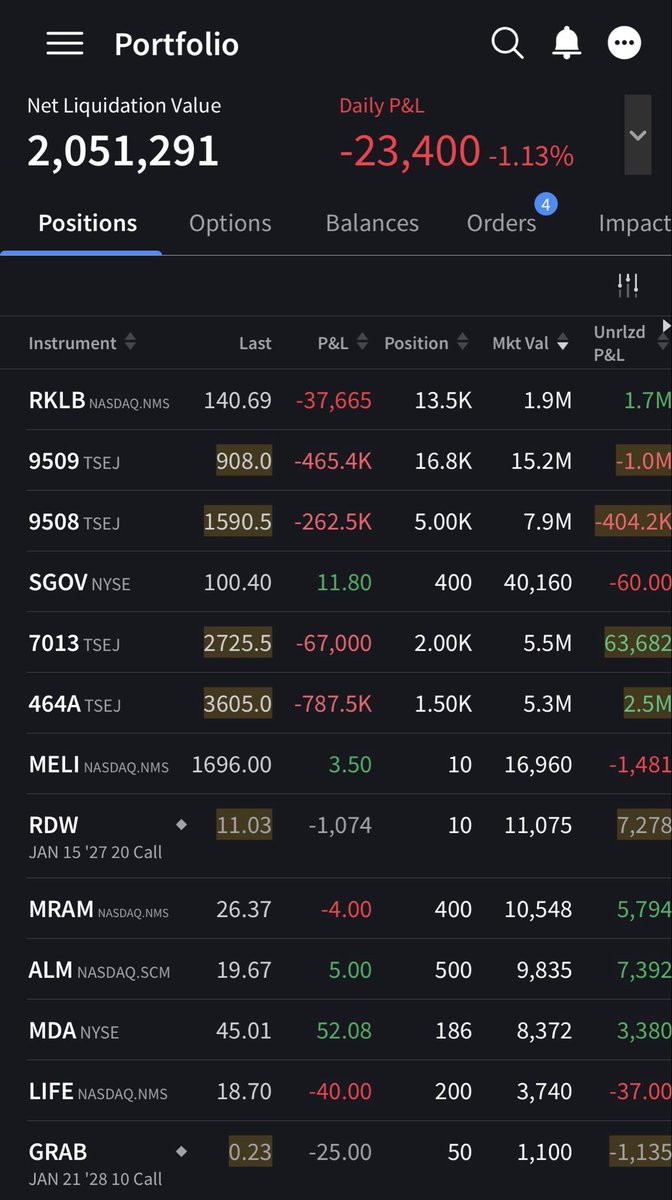Switch to the Balances tab
The width and height of the screenshot is (672, 1200).
pyautogui.click(x=372, y=223)
